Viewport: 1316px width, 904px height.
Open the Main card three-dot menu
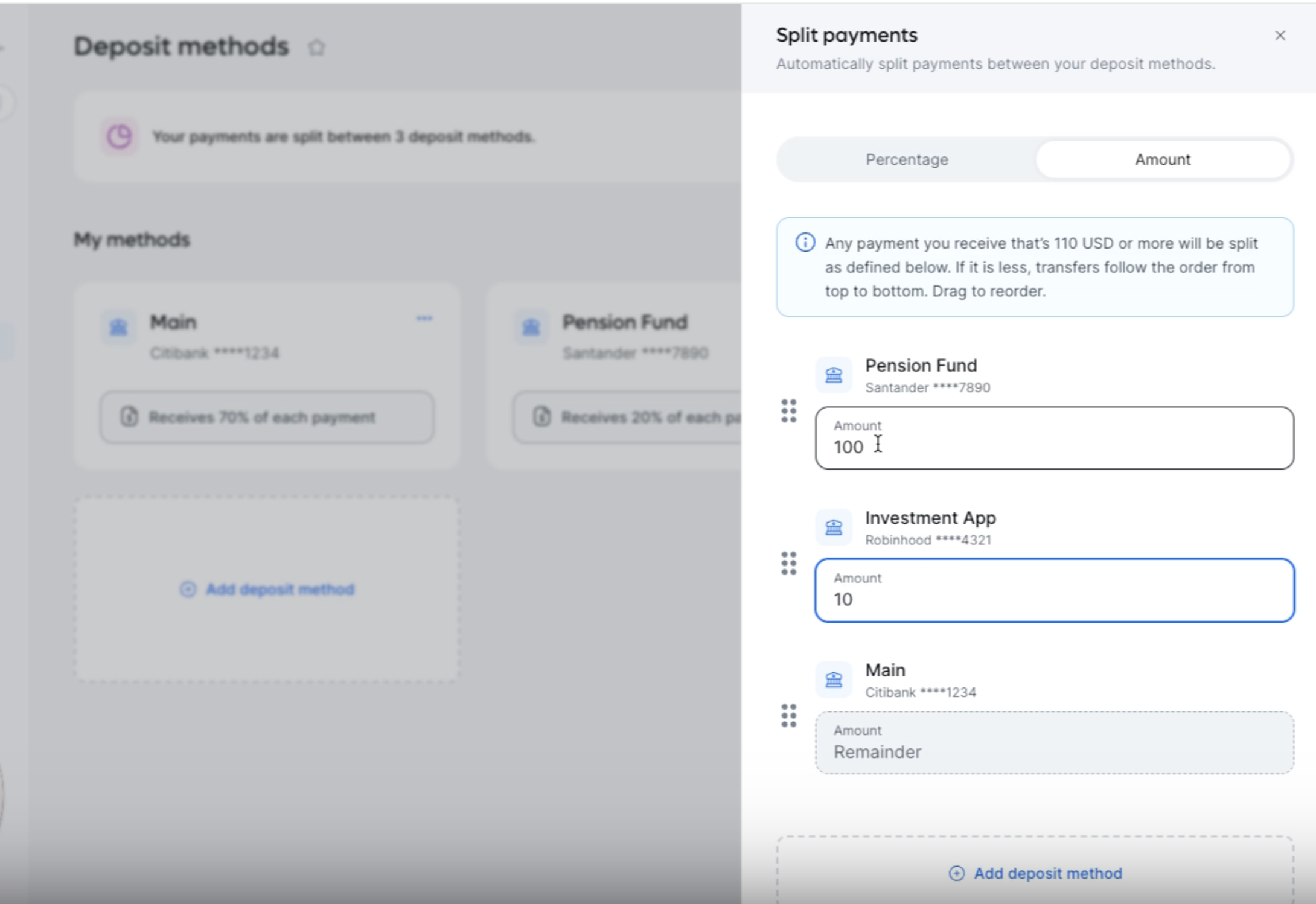point(424,318)
